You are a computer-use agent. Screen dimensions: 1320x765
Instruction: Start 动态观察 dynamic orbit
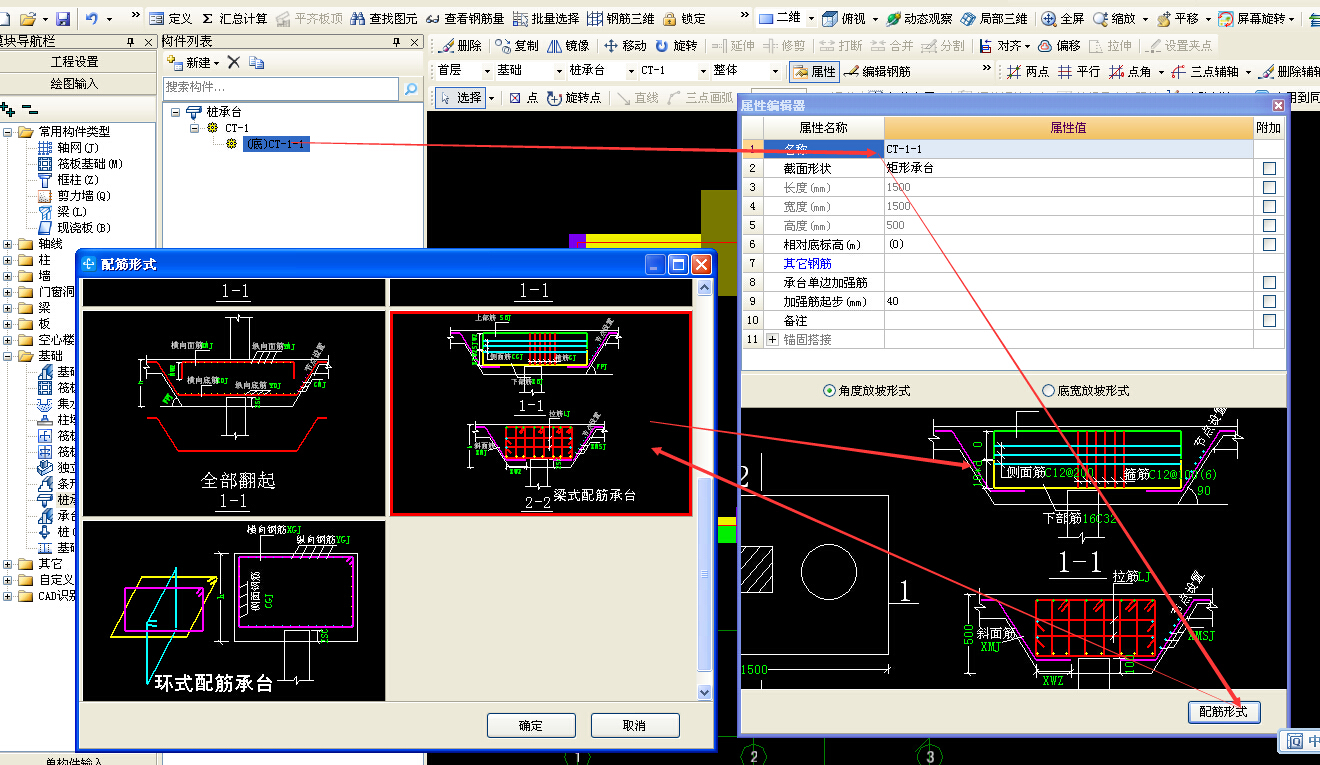click(x=920, y=19)
